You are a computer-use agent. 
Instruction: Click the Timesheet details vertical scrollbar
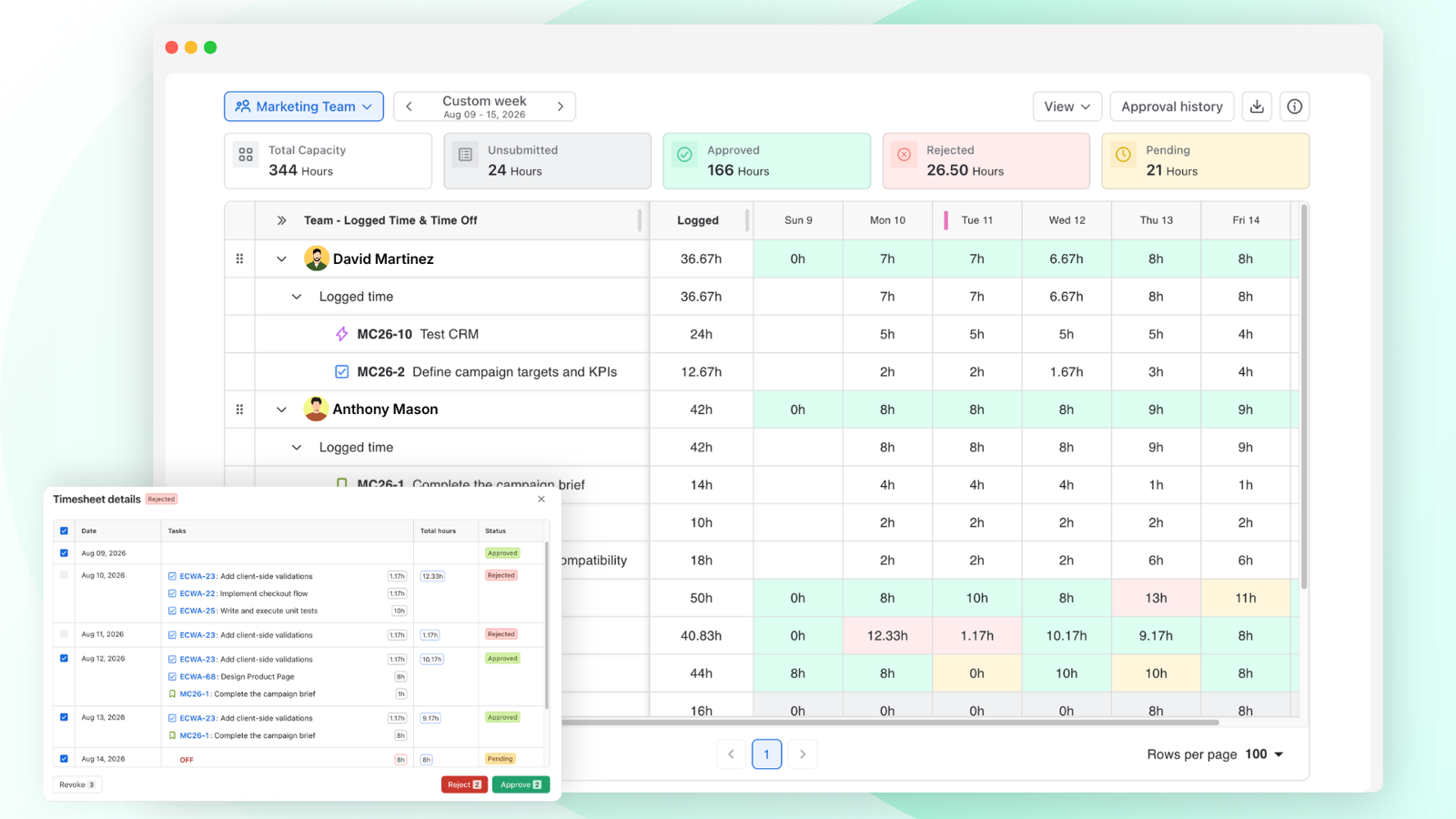tap(546, 624)
